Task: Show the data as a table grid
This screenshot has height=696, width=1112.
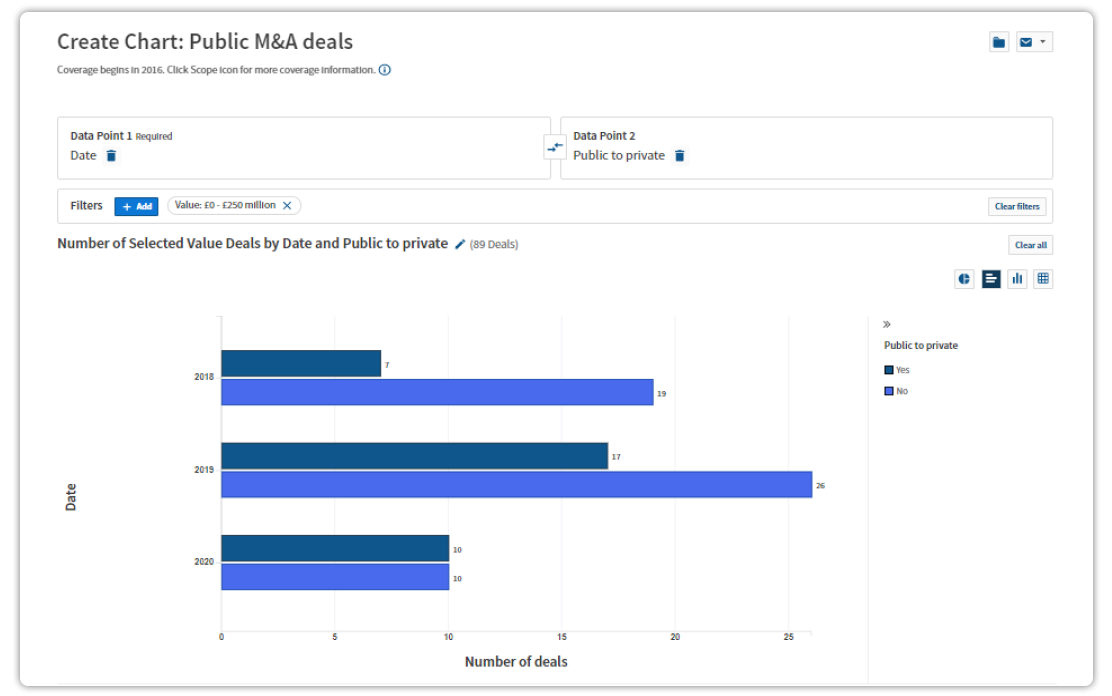Action: [x=1043, y=279]
